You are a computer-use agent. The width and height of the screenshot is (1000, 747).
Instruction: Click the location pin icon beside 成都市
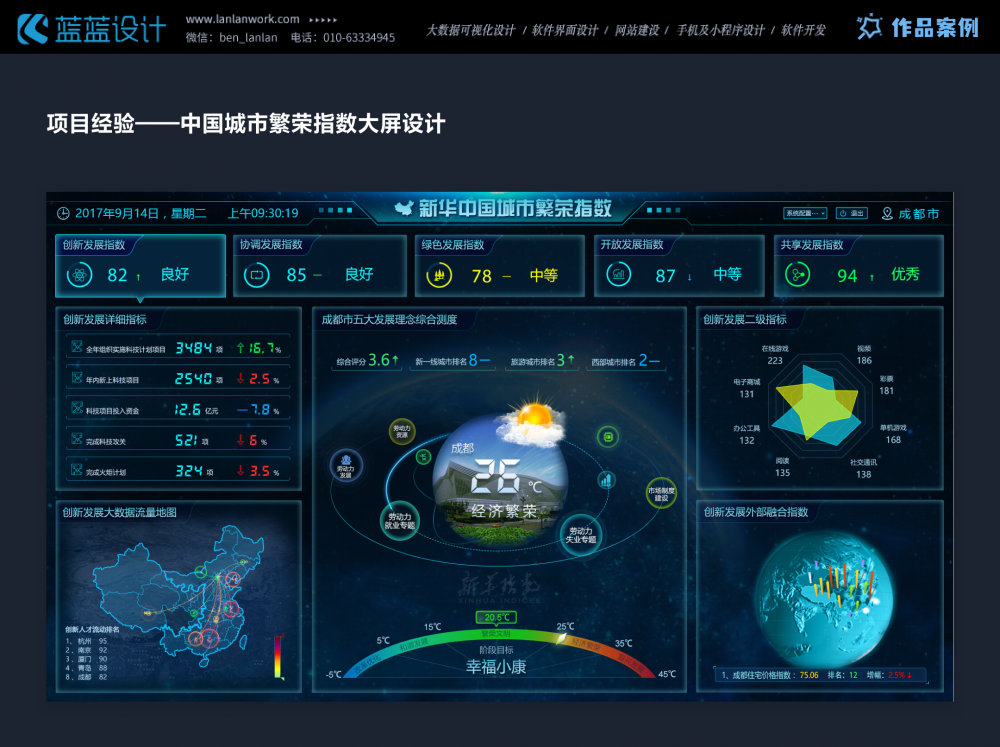click(x=887, y=213)
